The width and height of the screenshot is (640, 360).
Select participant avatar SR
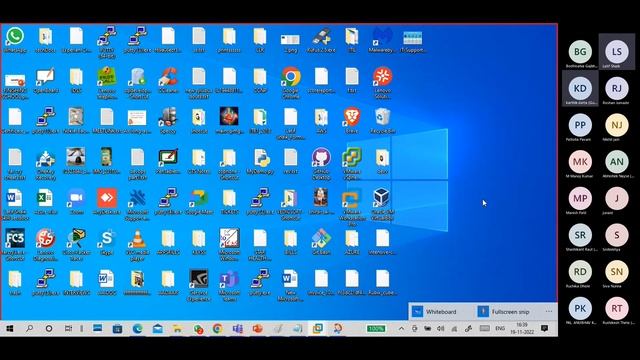[x=580, y=235]
